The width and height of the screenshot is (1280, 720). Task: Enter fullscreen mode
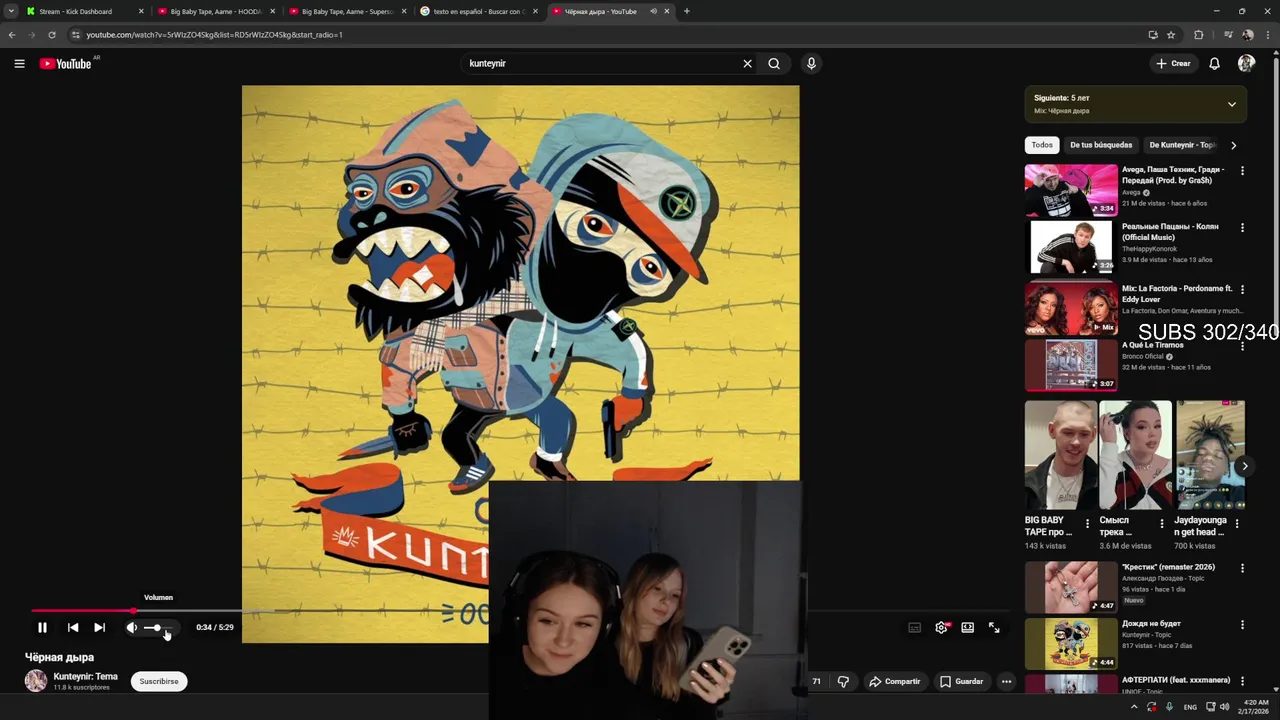click(994, 627)
